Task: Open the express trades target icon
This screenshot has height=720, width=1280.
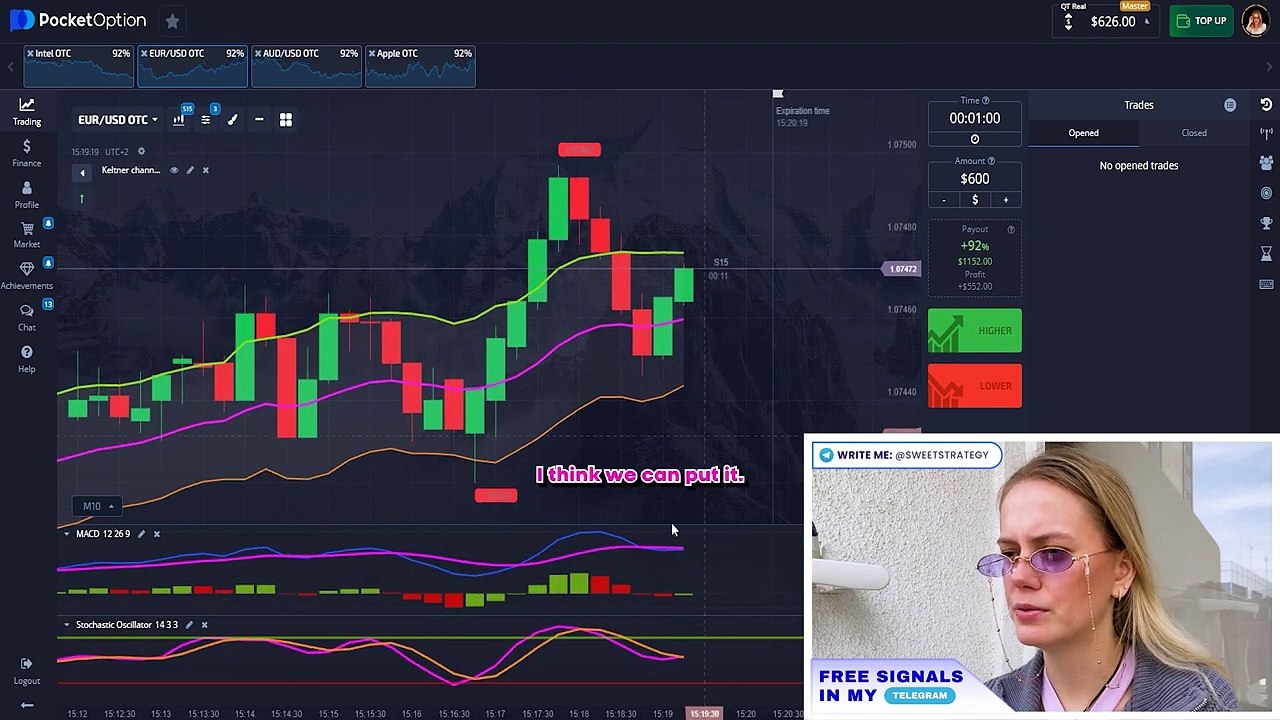Action: point(1266,193)
